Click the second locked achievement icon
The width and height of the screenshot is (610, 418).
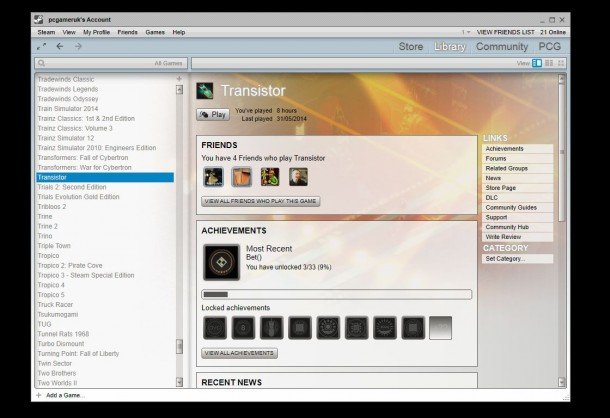243,328
